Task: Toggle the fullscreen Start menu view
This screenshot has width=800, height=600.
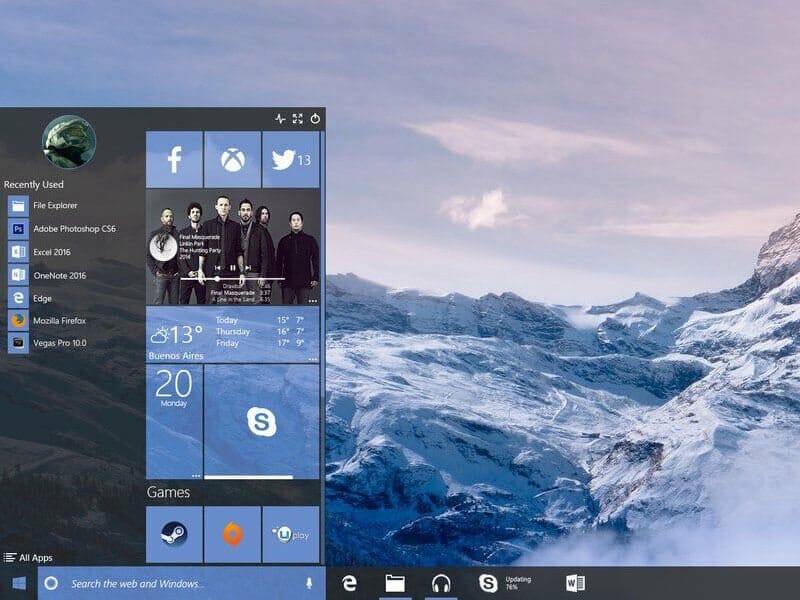Action: coord(297,118)
